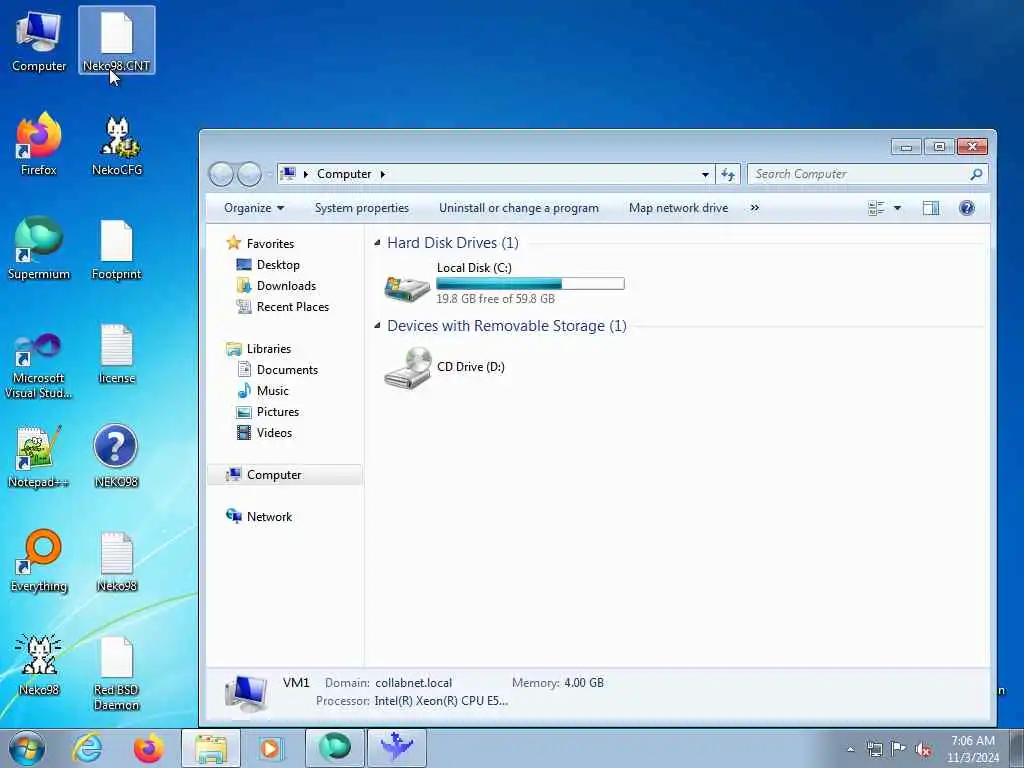
Task: Open the view options dropdown arrow
Action: coord(897,208)
